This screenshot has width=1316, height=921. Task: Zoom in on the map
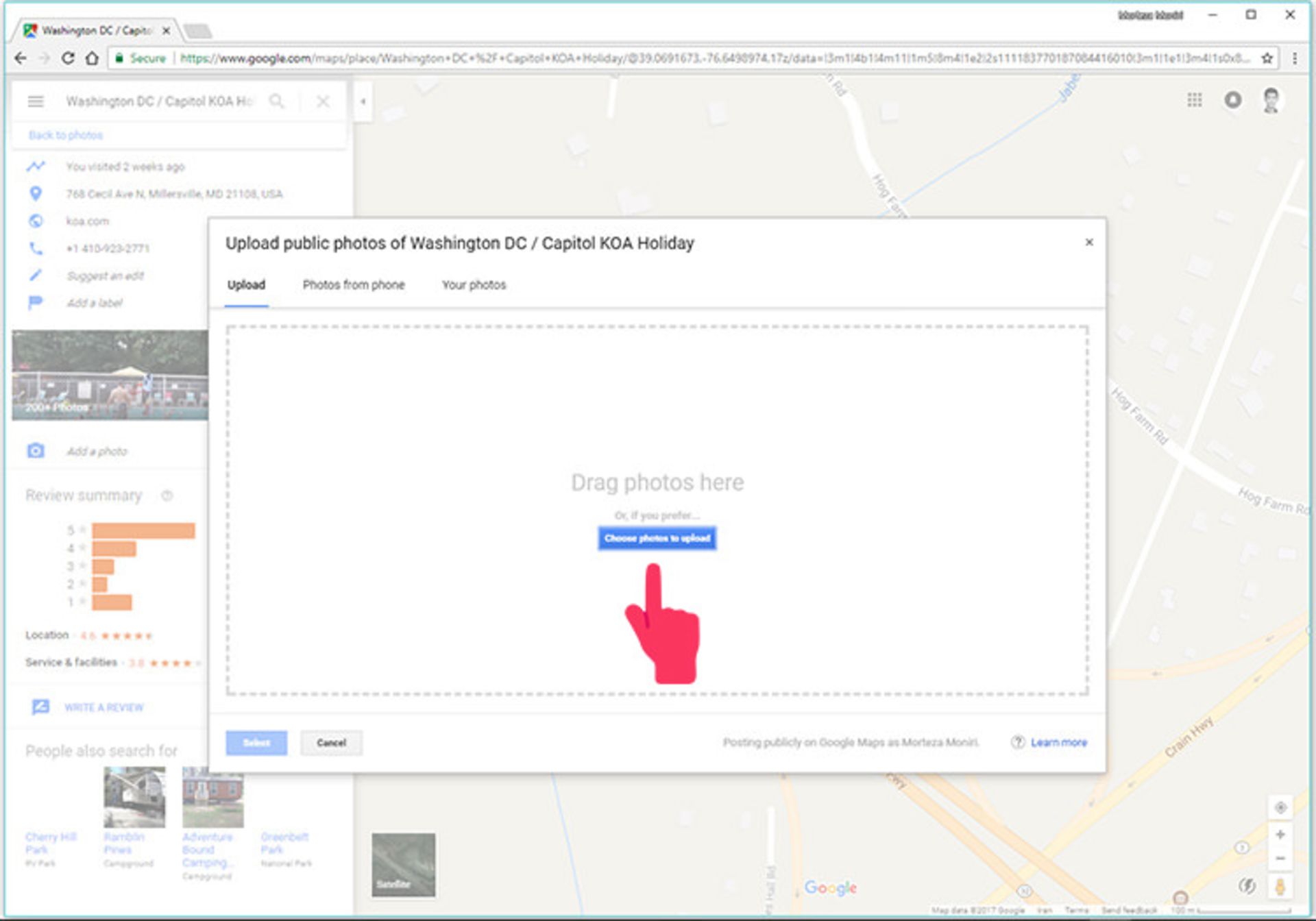pos(1280,835)
